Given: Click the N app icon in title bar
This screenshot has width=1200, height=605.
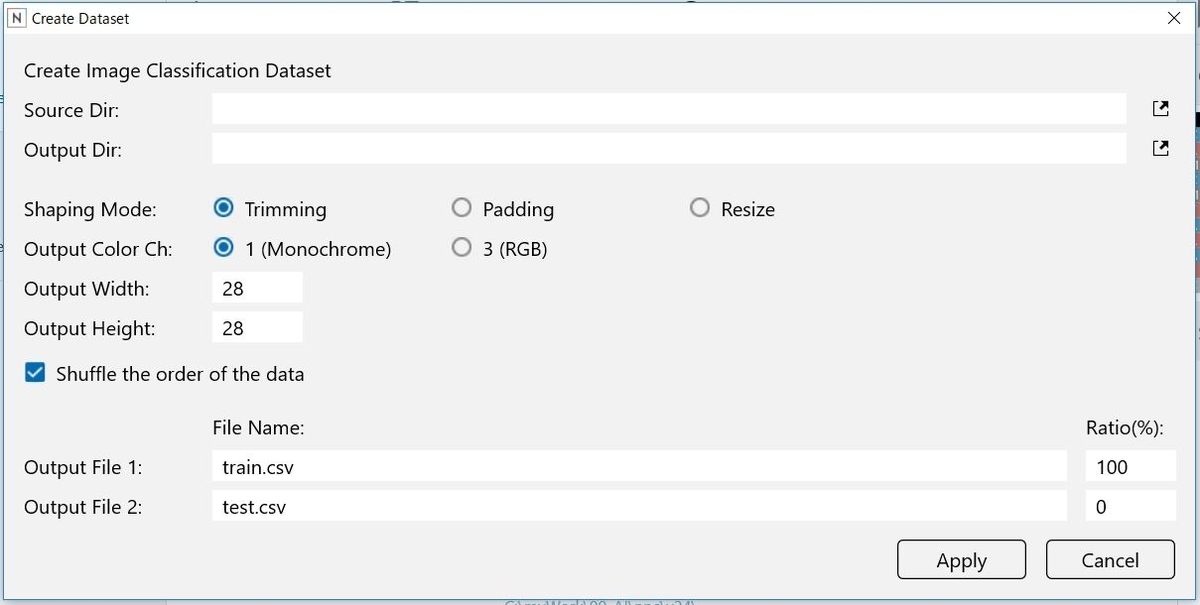Looking at the screenshot, I should point(15,18).
